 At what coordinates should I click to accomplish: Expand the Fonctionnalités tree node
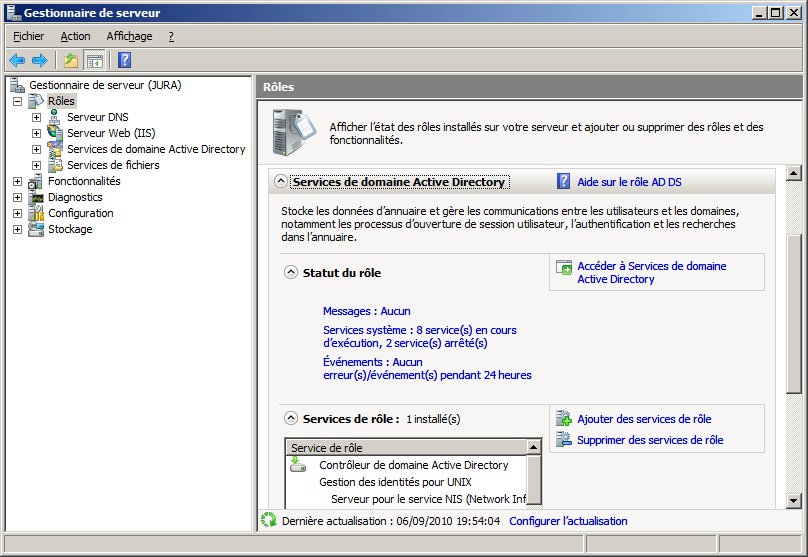point(18,181)
